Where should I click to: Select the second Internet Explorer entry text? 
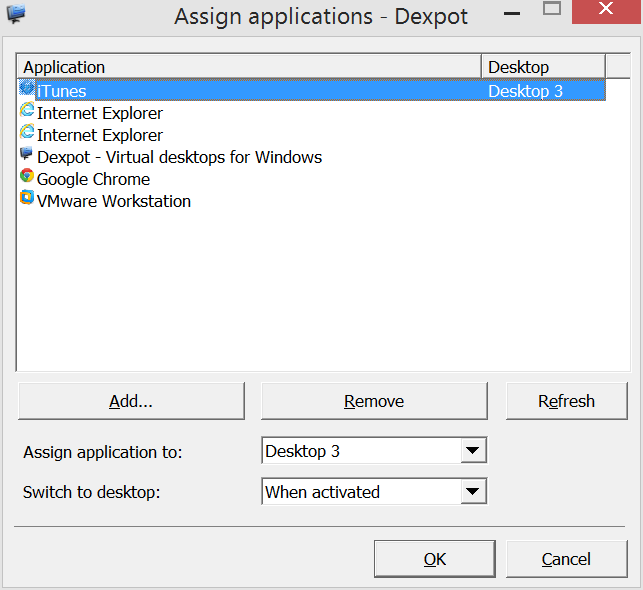[100, 135]
